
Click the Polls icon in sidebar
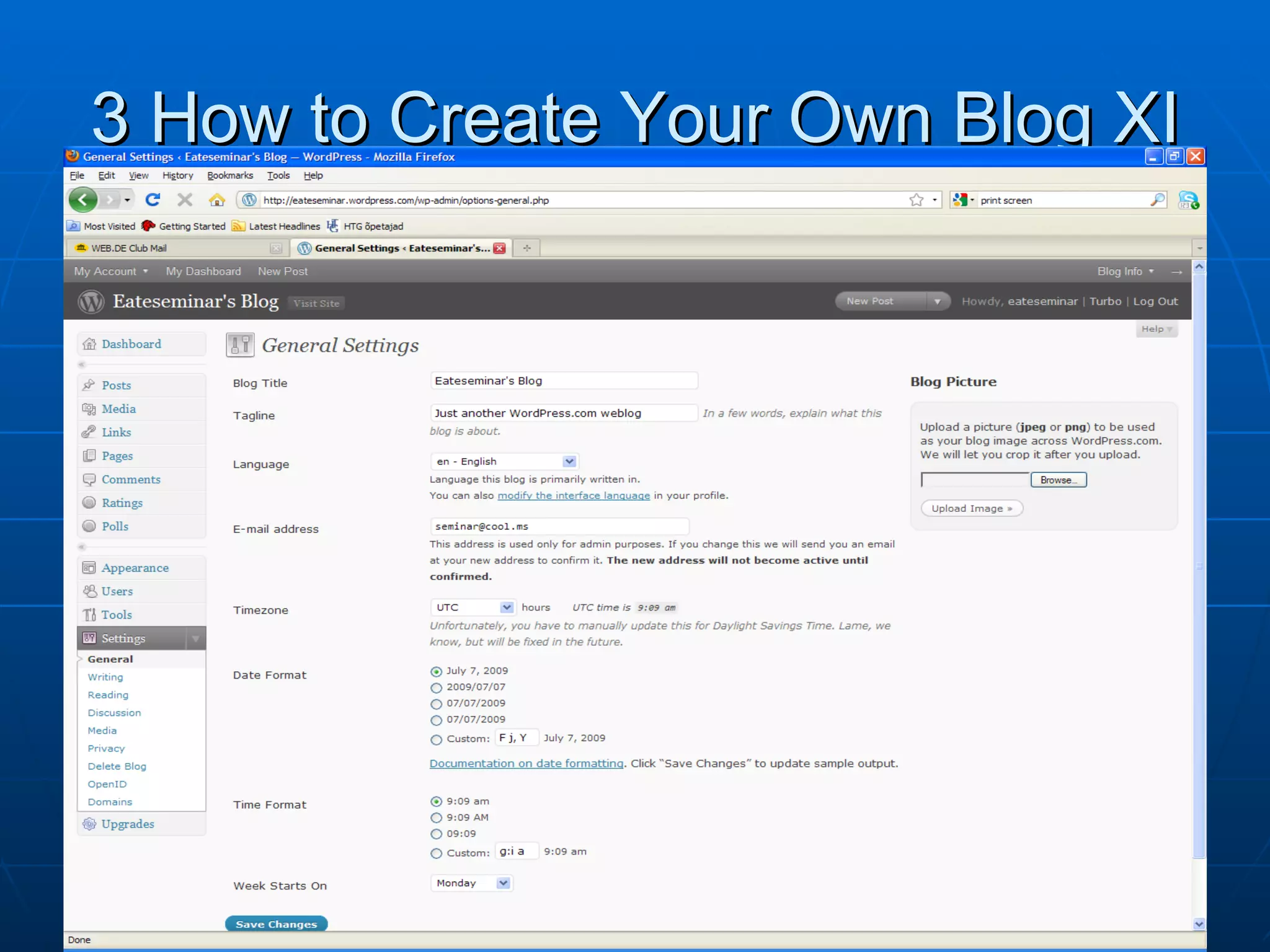89,526
